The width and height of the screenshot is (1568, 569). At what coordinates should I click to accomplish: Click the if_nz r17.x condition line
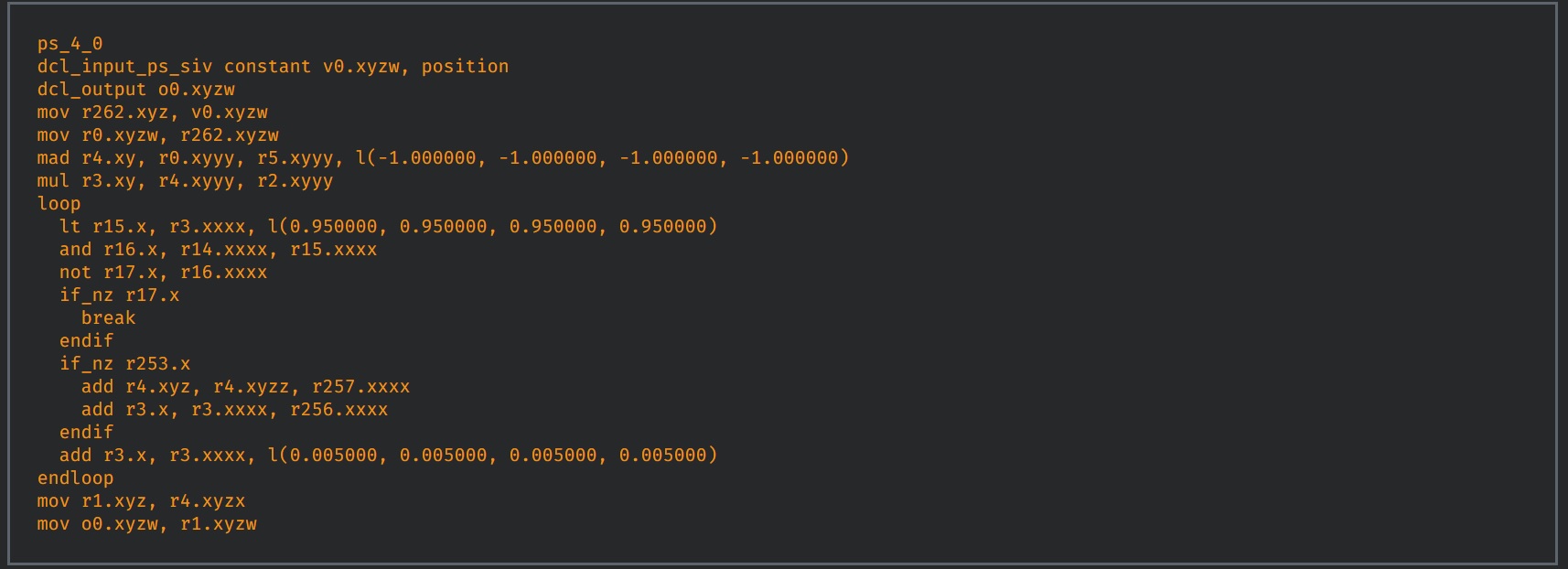tap(119, 295)
